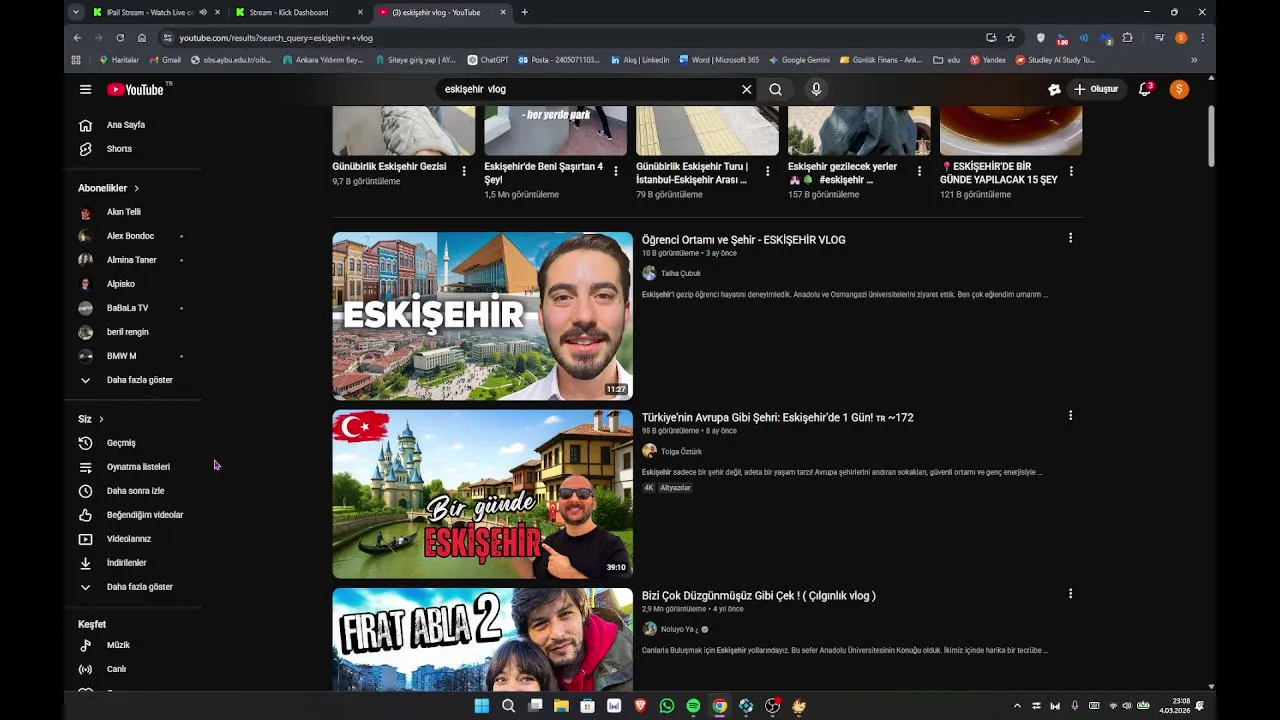Open Spotify from the taskbar
The image size is (1280, 720).
tap(693, 706)
